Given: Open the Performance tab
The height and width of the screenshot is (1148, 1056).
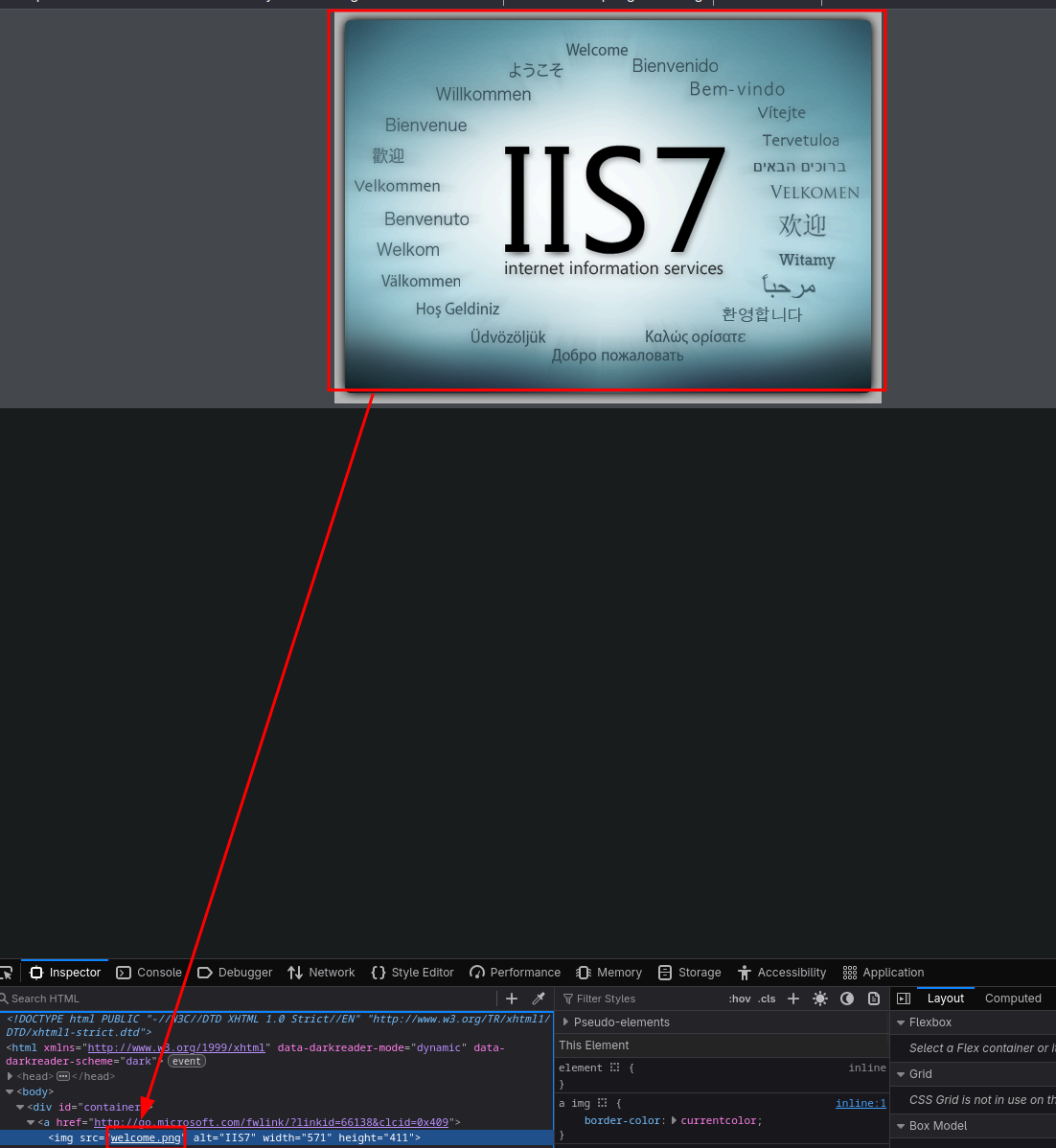Looking at the screenshot, I should click(515, 973).
